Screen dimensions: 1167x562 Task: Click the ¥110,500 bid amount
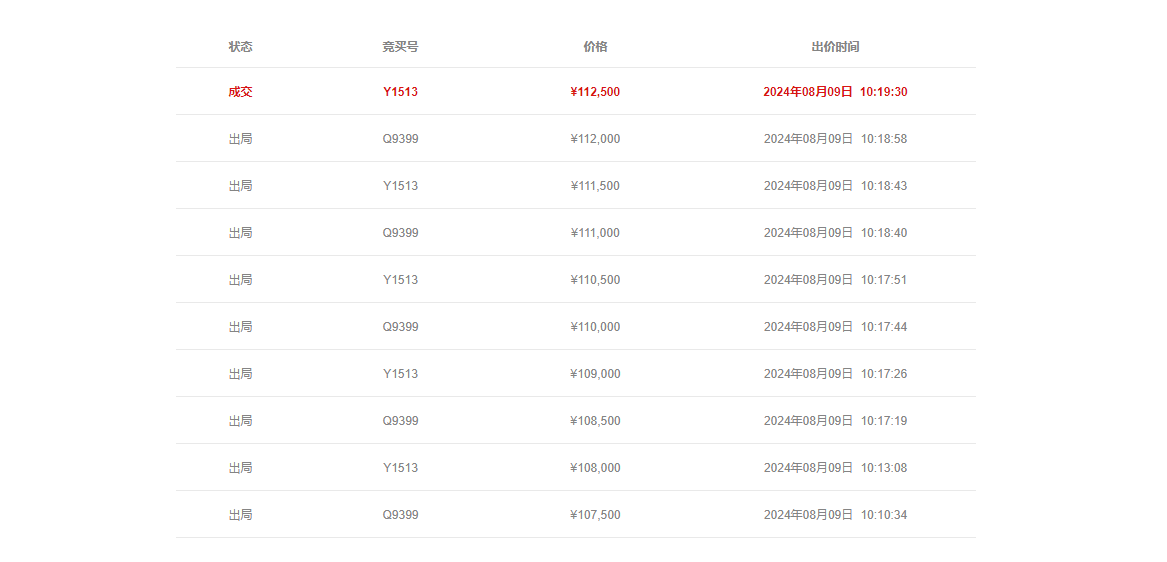coord(595,279)
